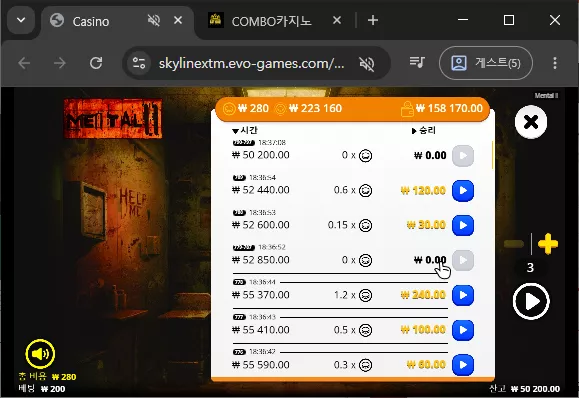Toggle game sound with the yellow speaker icon
Viewport: 579px width, 398px height.
pyautogui.click(x=40, y=354)
